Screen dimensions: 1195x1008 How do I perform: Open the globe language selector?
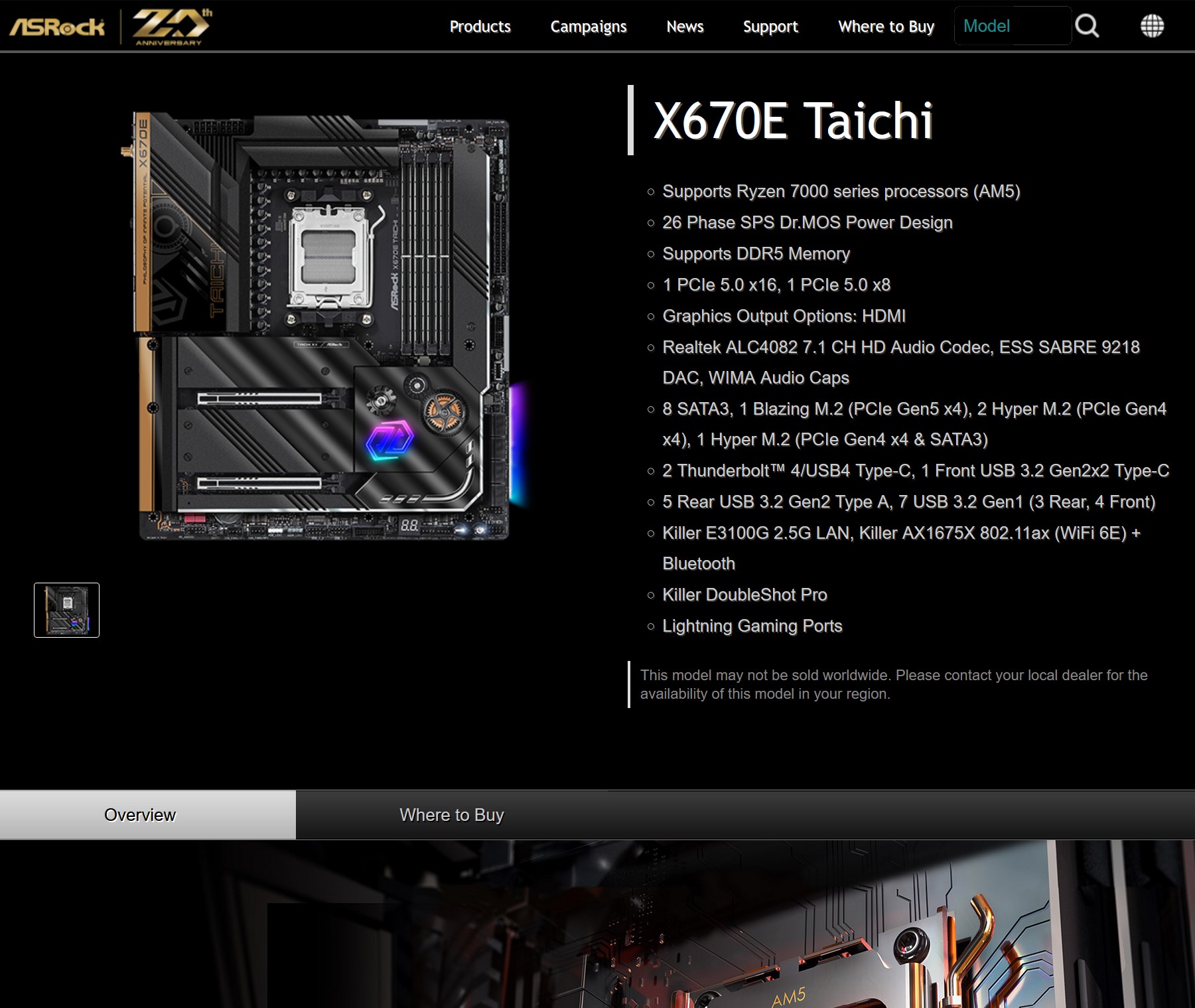coord(1152,26)
